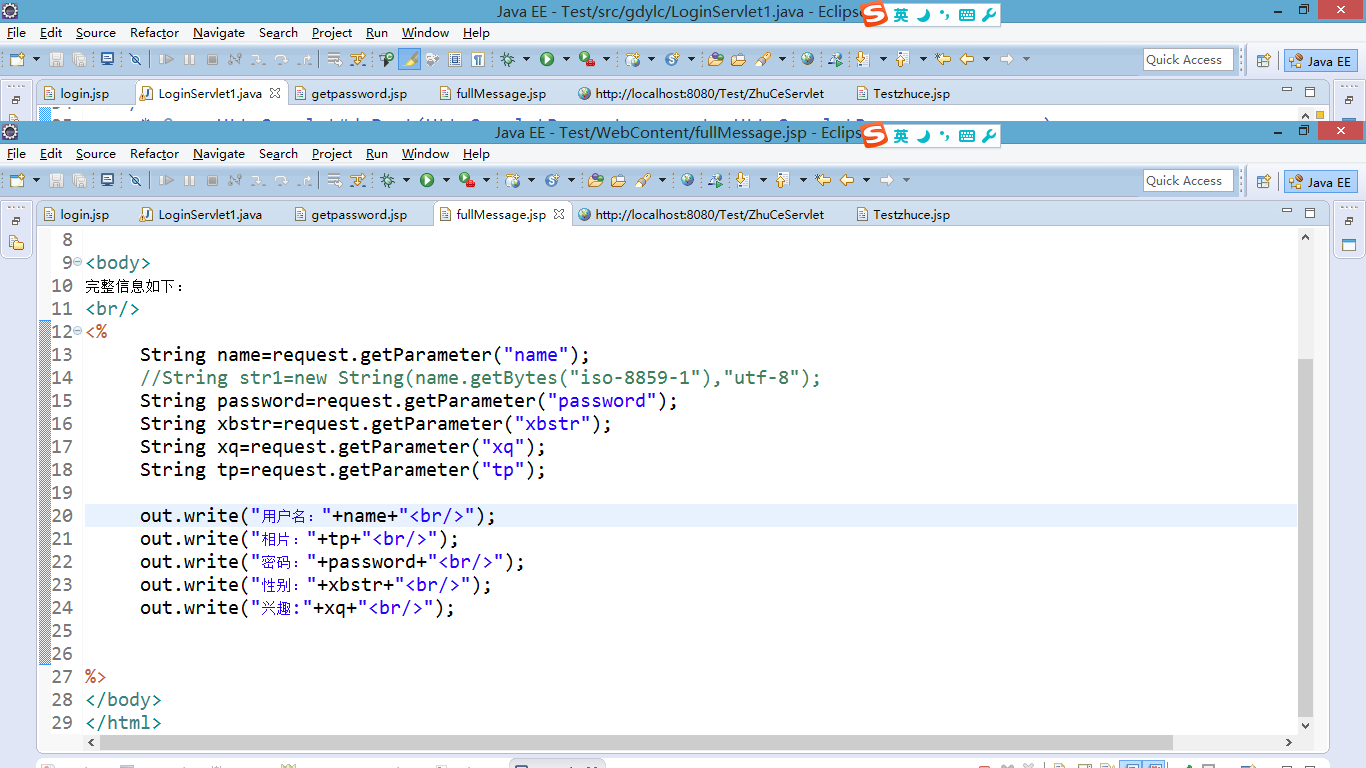Switch to fullMessage.jsp tab in LoginServlet1.java window

pyautogui.click(x=493, y=93)
